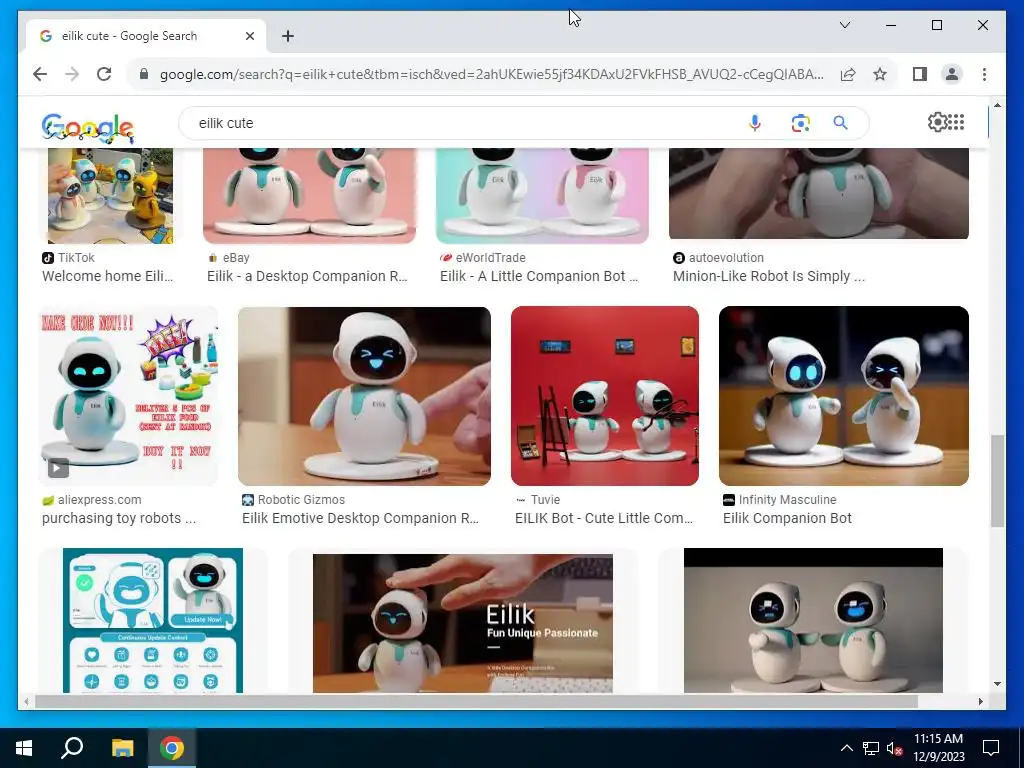The image size is (1024, 768).
Task: Click the Welcome home Eili... link
Action: (x=108, y=276)
